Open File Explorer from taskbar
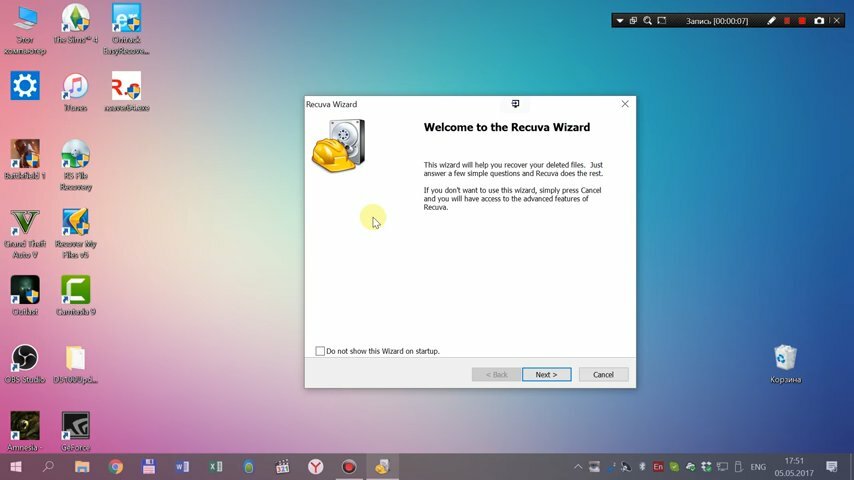This screenshot has height=480, width=854. (x=82, y=467)
